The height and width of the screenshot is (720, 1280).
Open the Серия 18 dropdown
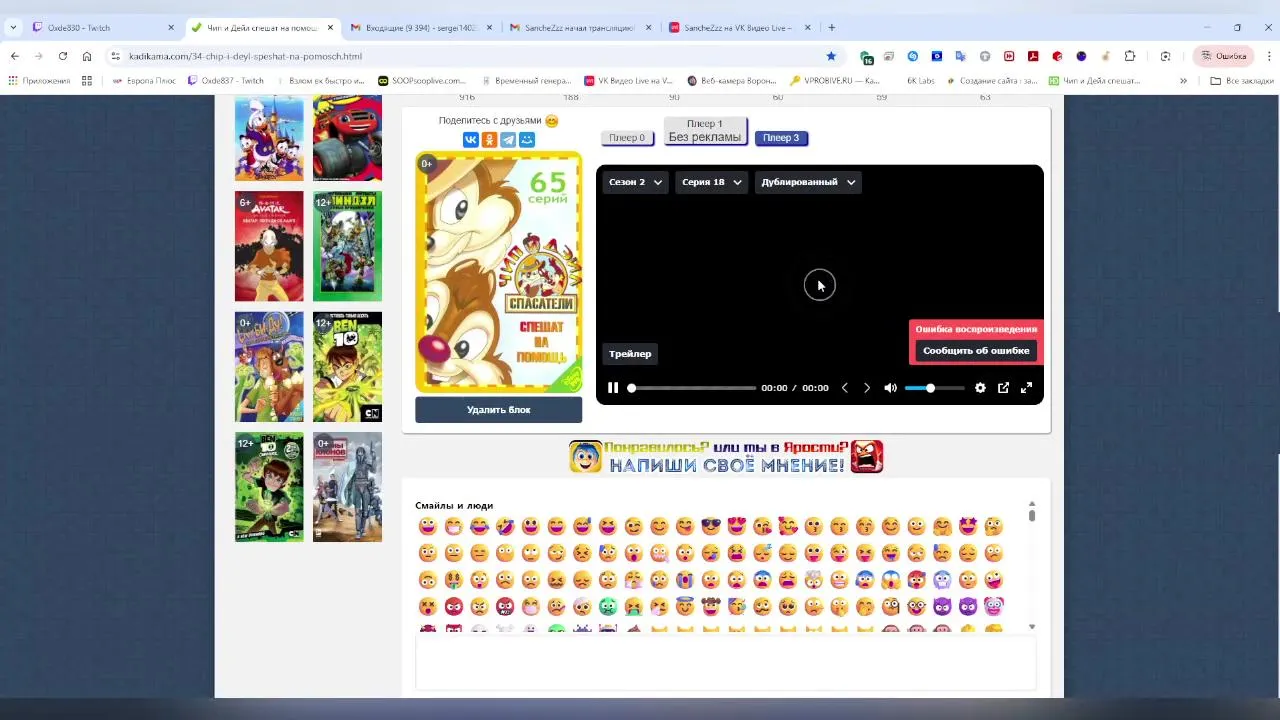coord(712,182)
